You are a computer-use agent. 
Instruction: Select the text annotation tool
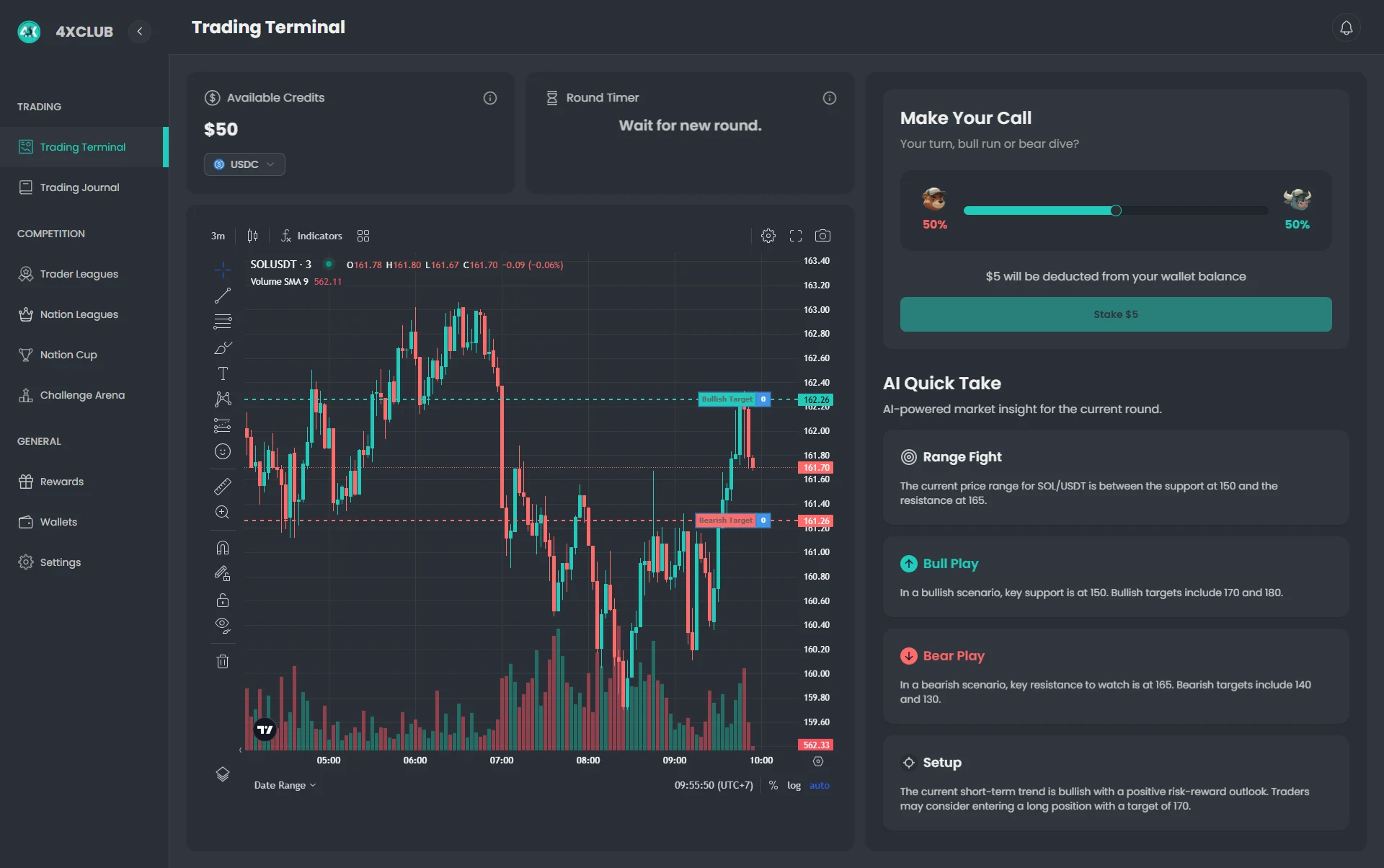[223, 373]
